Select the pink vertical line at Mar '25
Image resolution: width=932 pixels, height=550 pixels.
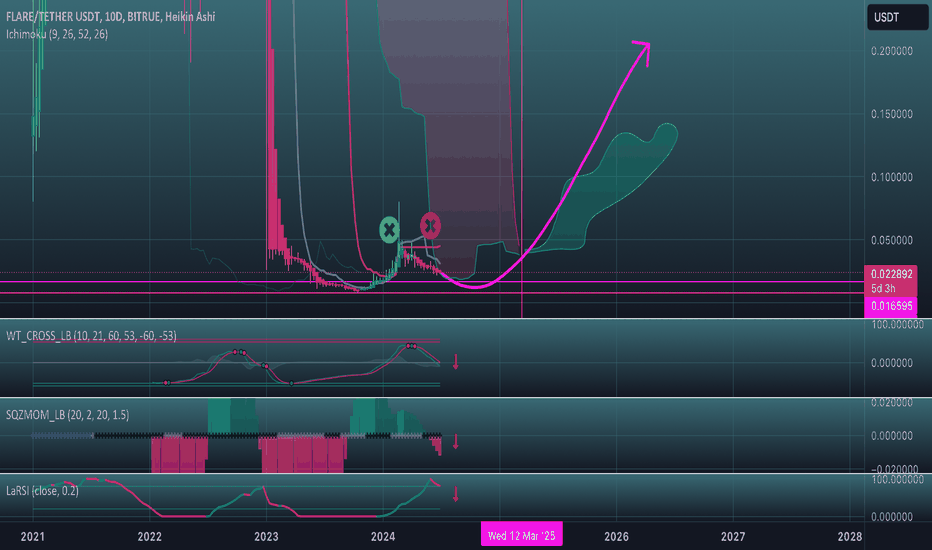click(522, 159)
